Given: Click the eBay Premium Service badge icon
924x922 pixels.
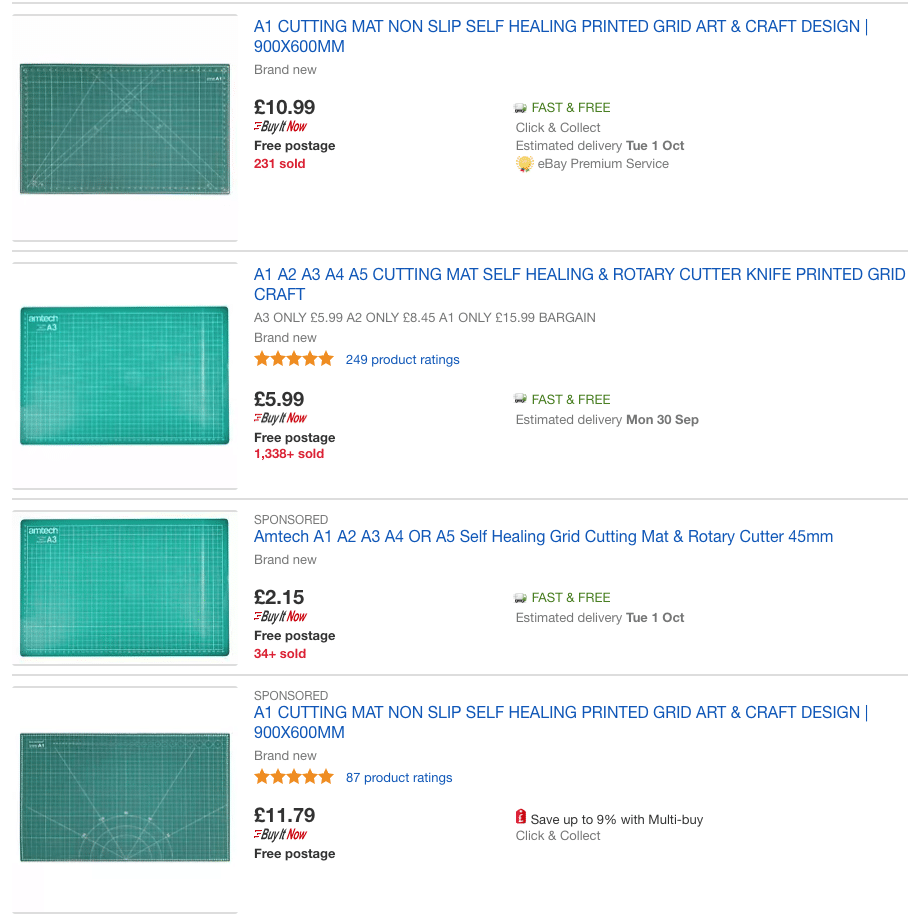Looking at the screenshot, I should click(x=524, y=164).
